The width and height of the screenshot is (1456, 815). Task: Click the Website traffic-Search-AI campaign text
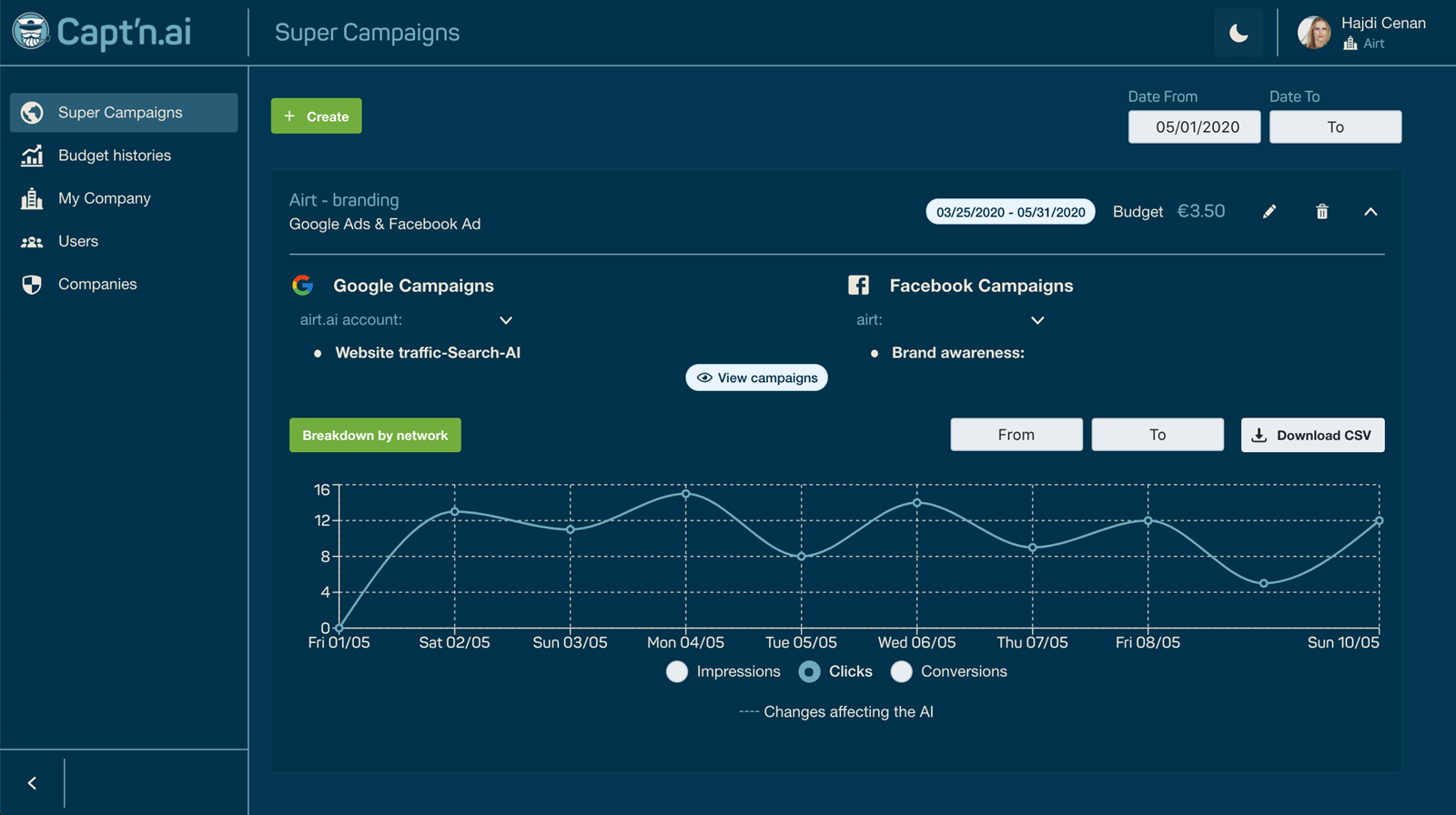click(x=428, y=353)
